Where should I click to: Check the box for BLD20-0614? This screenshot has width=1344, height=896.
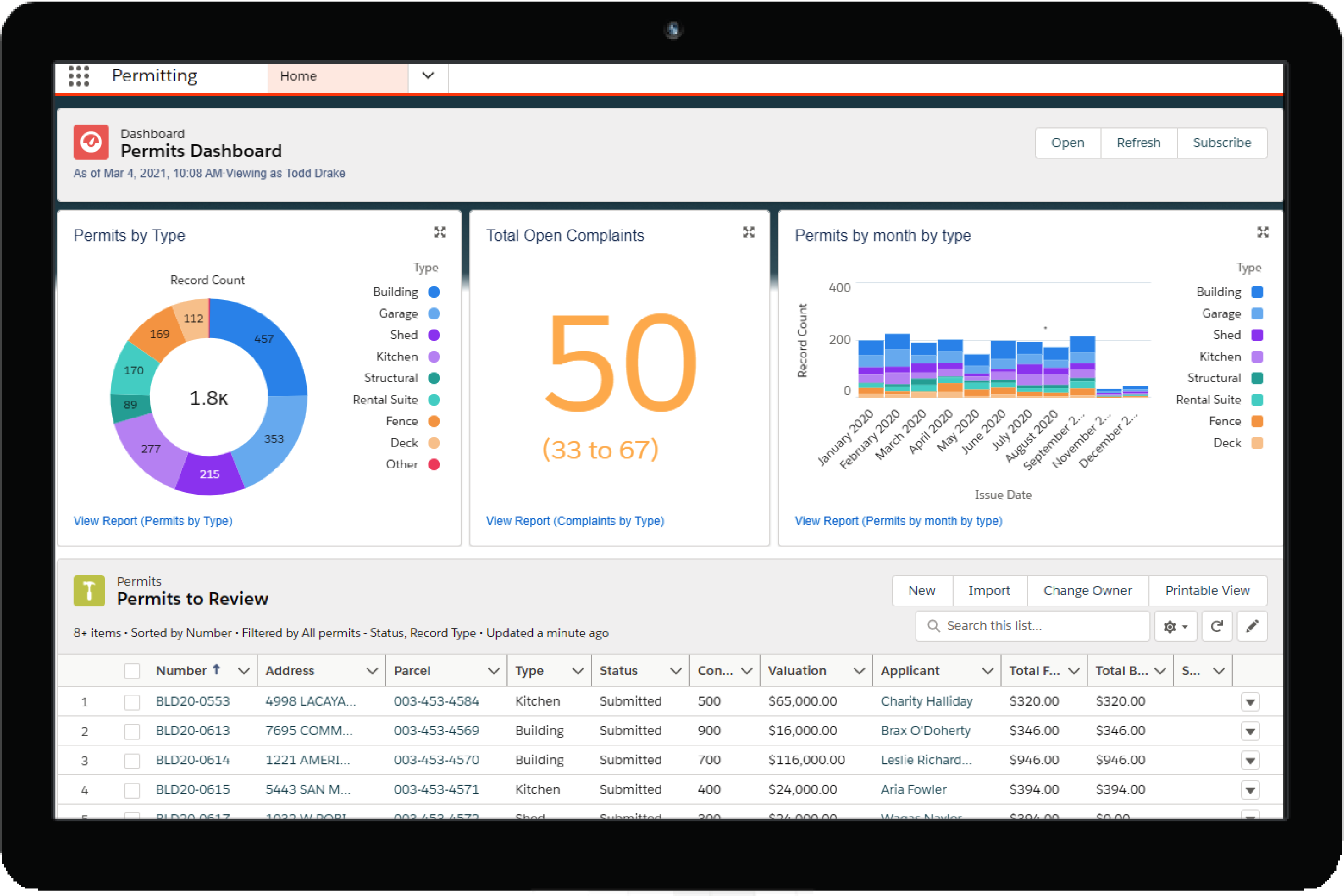tap(132, 761)
